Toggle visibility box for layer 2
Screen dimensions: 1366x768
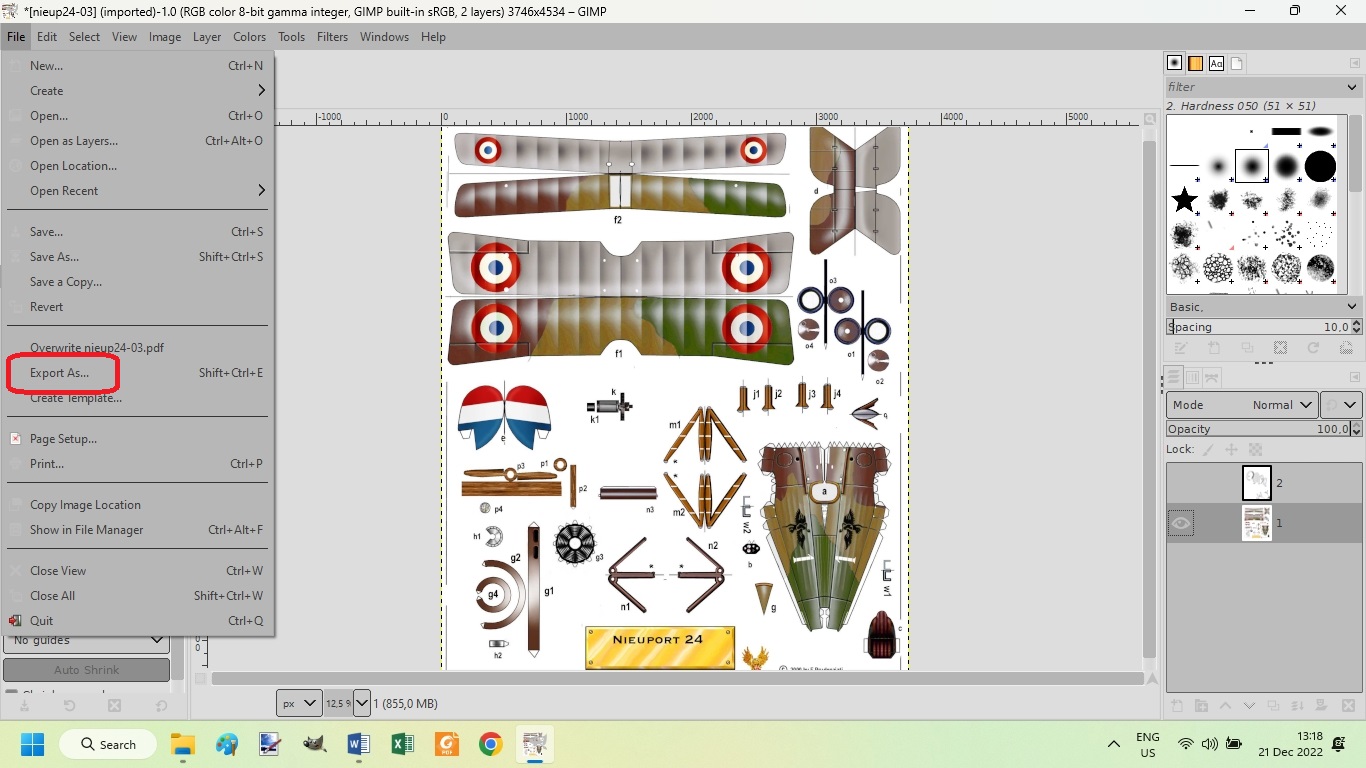tap(1181, 483)
